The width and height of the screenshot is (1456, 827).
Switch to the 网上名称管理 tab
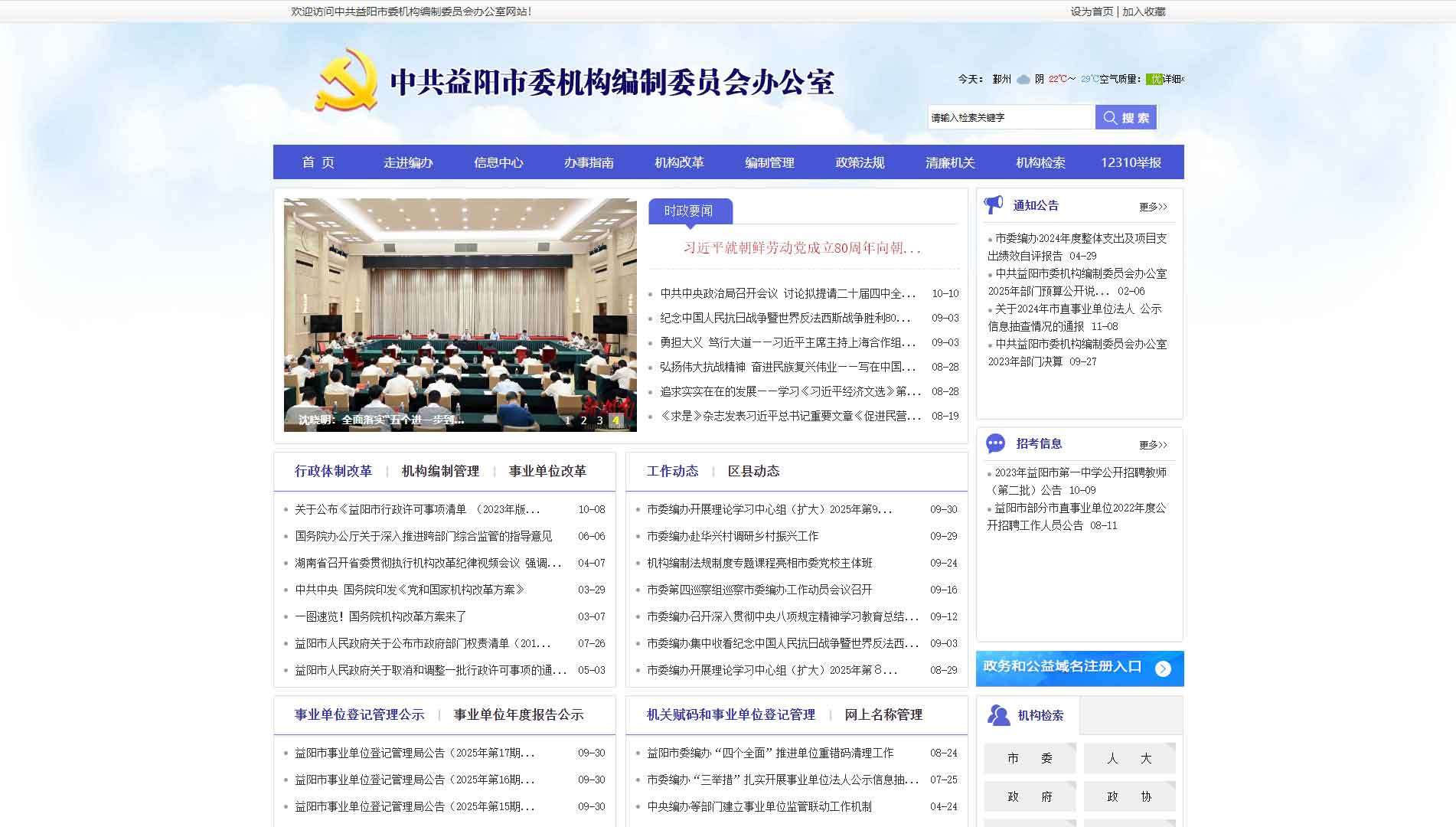click(x=883, y=714)
